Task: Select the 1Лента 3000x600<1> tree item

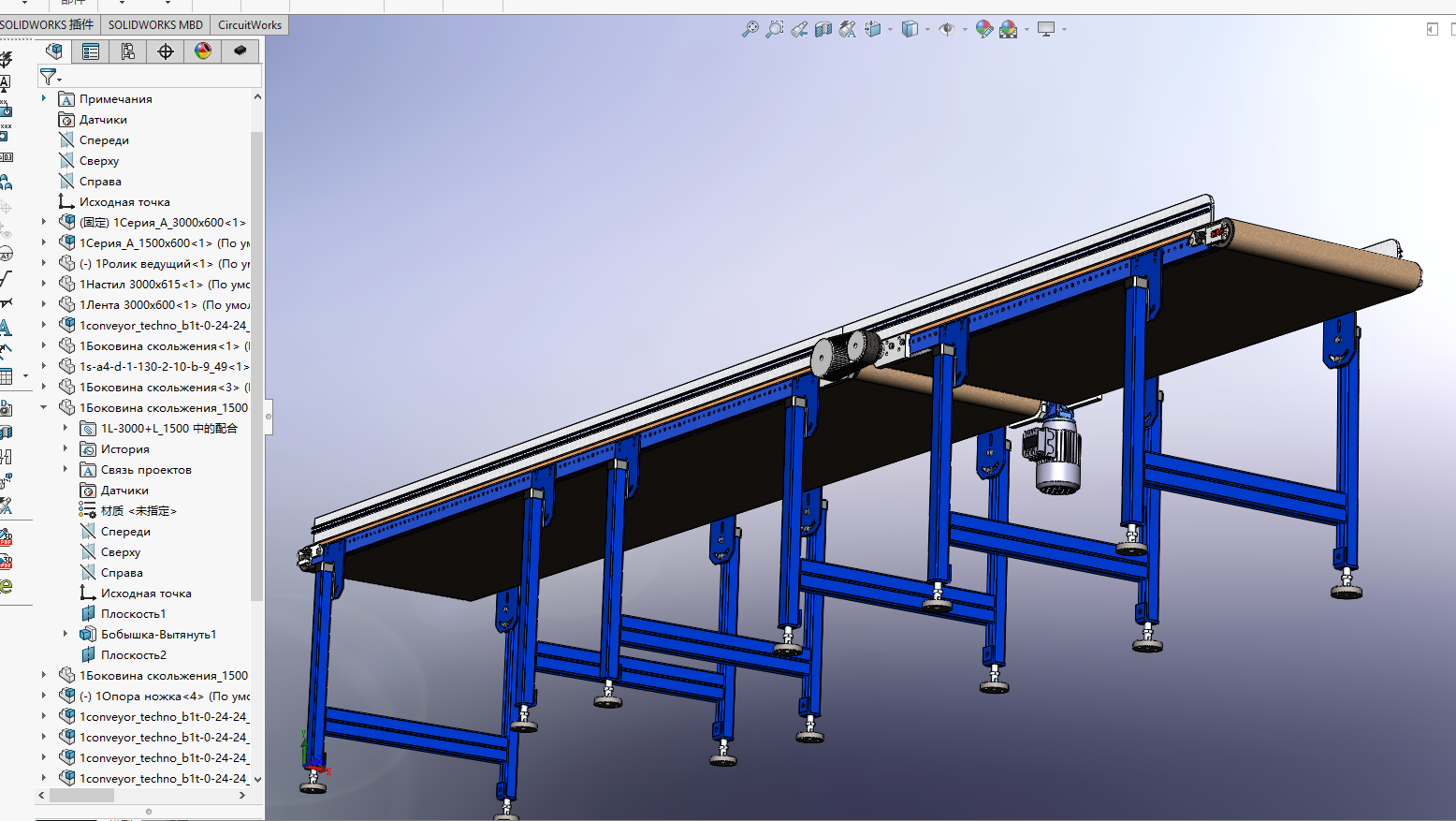Action: tap(153, 304)
